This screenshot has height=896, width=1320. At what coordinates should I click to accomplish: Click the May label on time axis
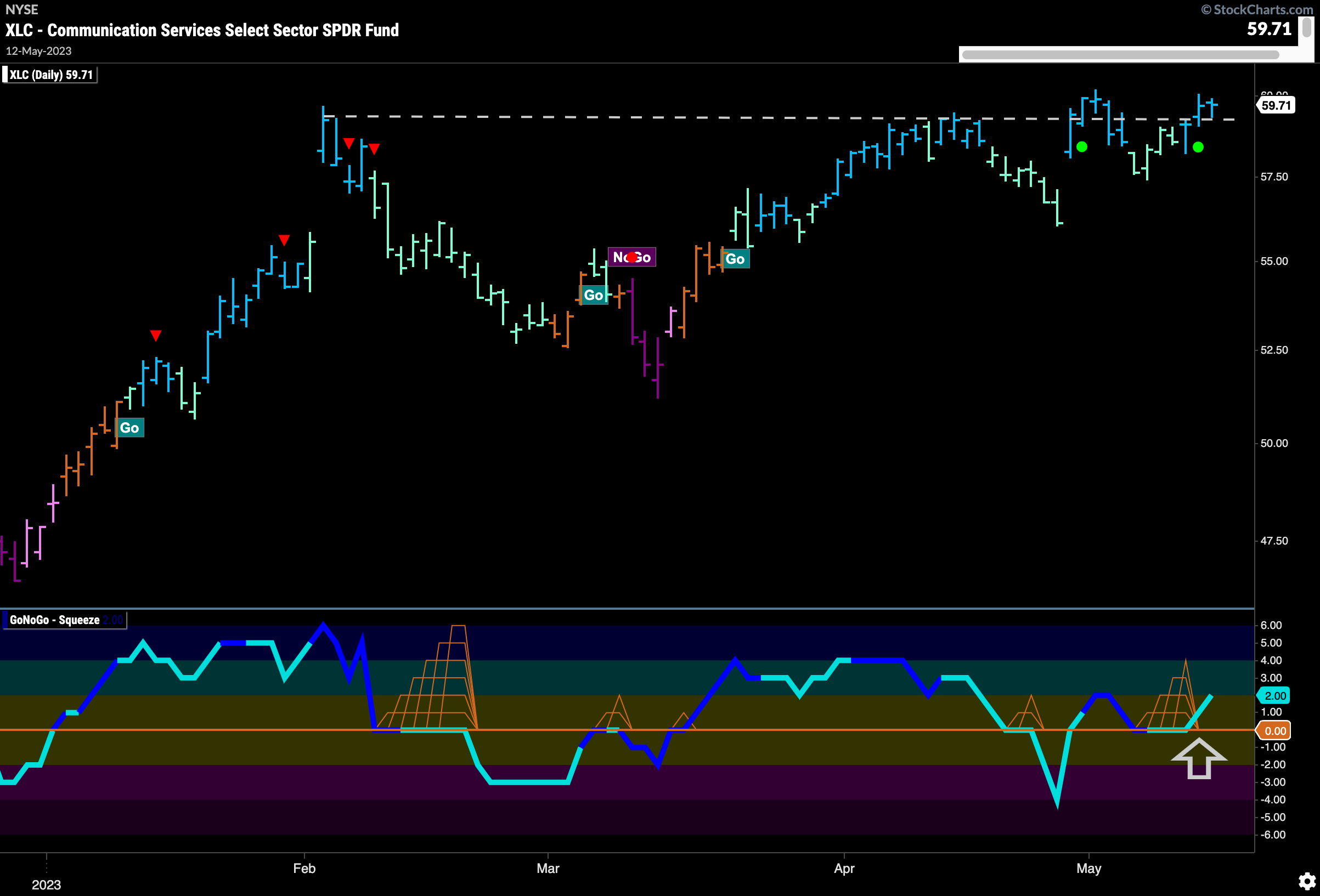pyautogui.click(x=1089, y=868)
